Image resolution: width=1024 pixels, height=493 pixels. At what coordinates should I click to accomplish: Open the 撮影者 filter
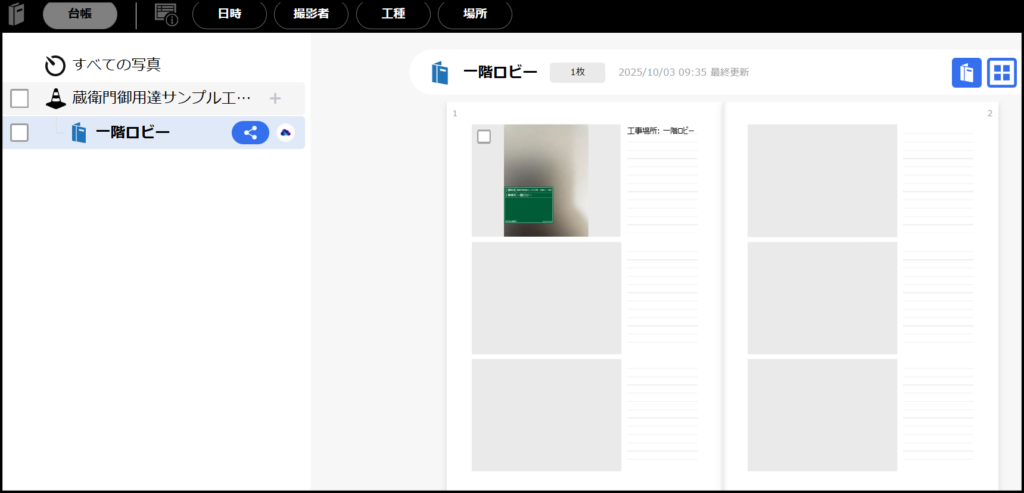coord(310,14)
